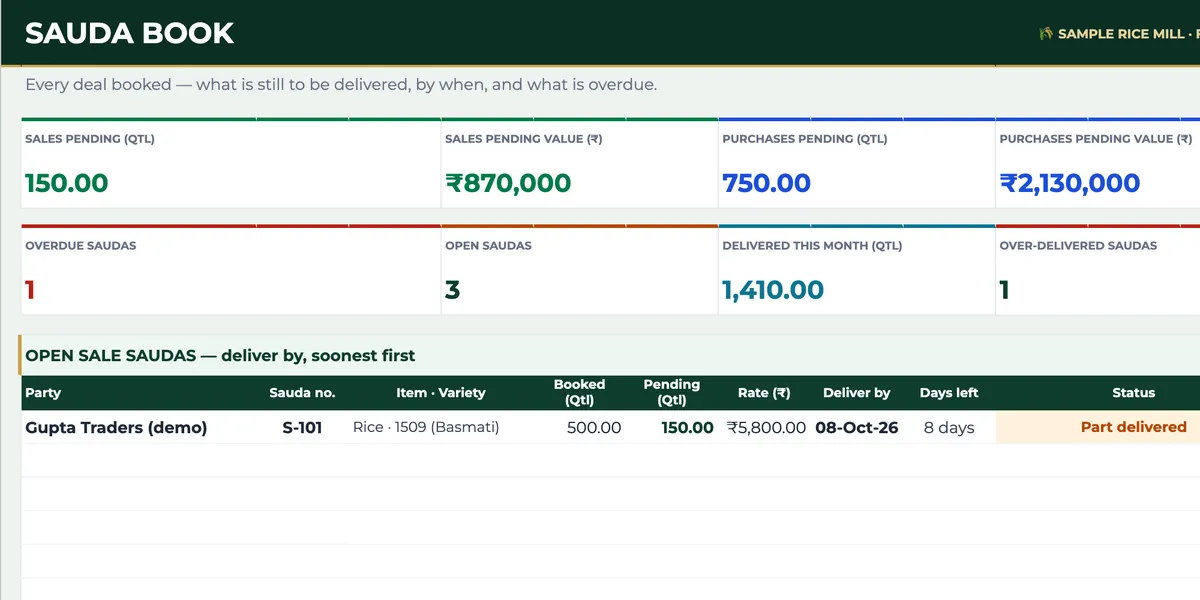Select the Gupta Traders (demo) party cell

pos(116,427)
